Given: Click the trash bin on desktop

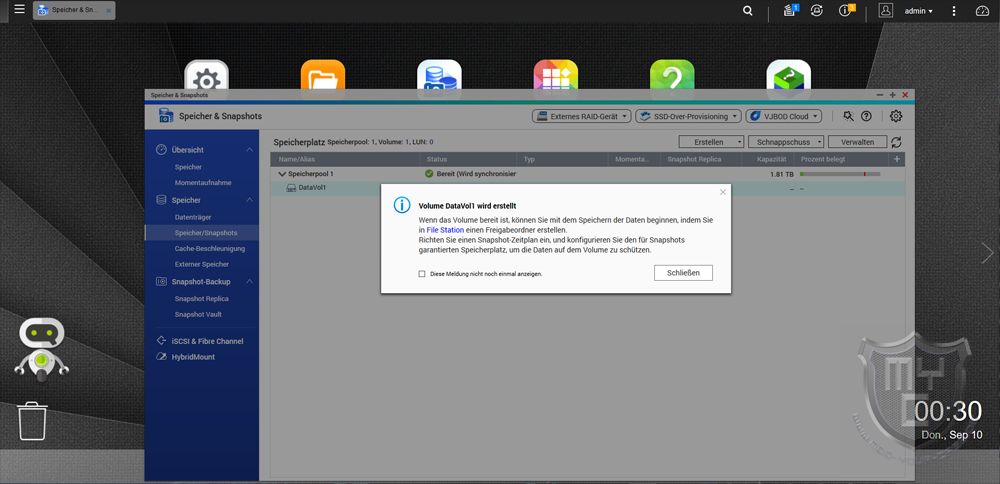Looking at the screenshot, I should 32,421.
